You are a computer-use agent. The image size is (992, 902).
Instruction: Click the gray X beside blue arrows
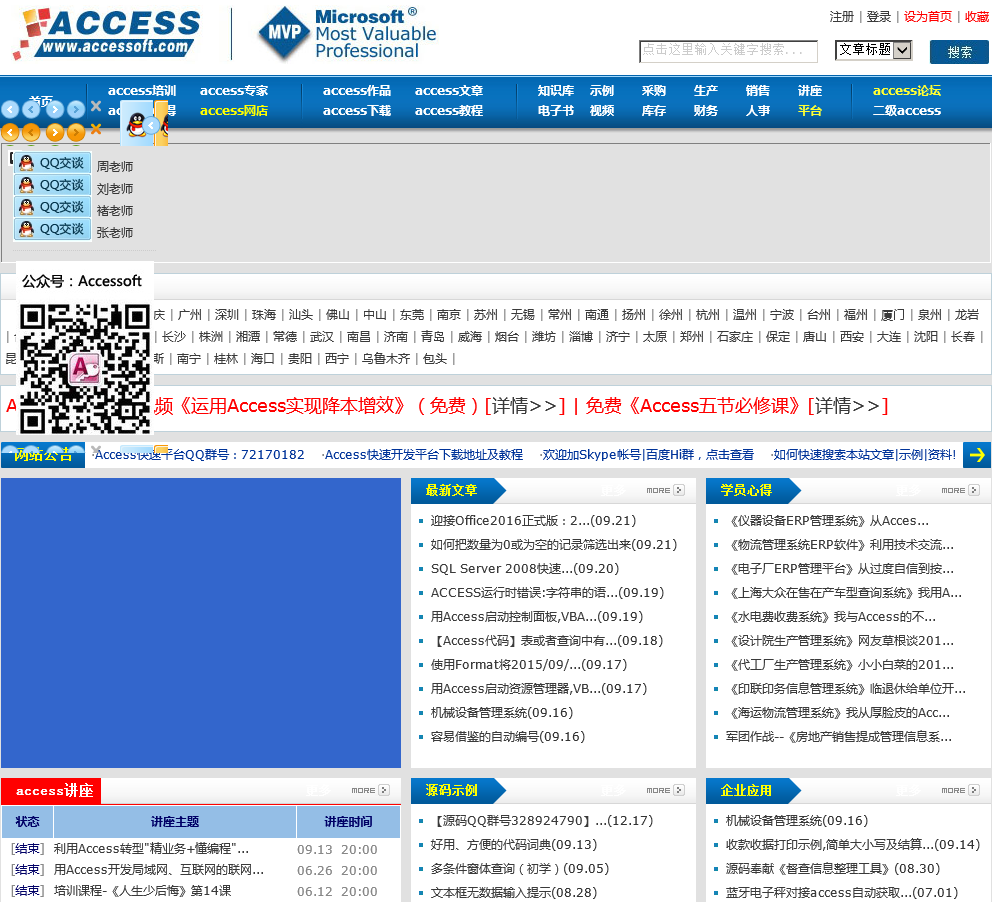click(96, 106)
